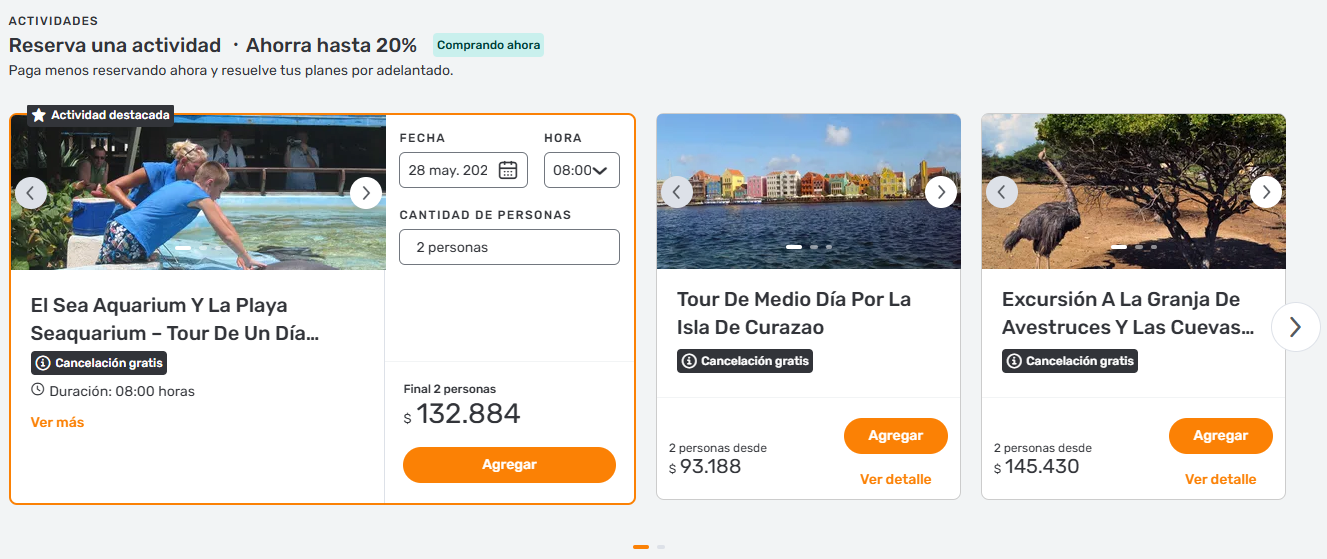Image resolution: width=1327 pixels, height=559 pixels.
Task: Add Sea Aquarium tour with Agregar button
Action: click(x=509, y=465)
